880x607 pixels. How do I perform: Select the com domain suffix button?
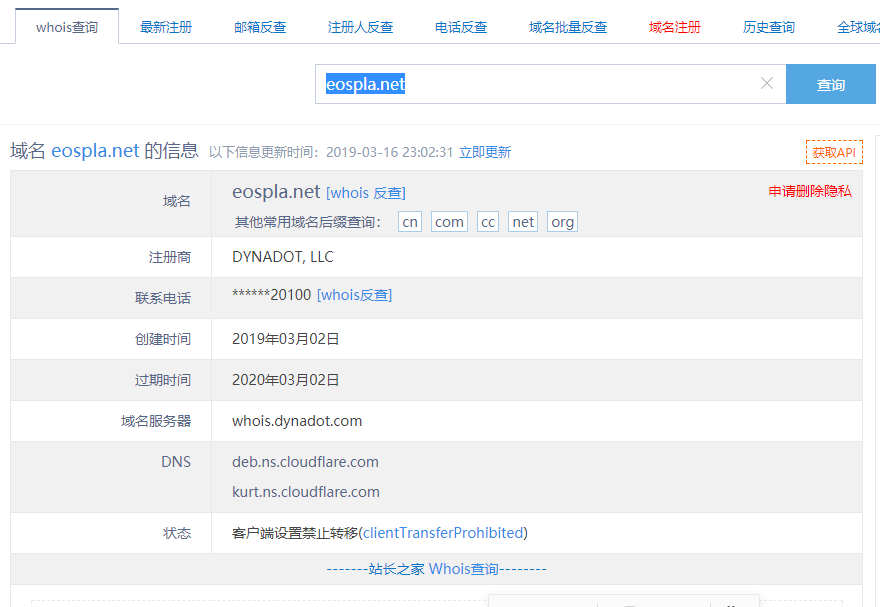pyautogui.click(x=449, y=222)
